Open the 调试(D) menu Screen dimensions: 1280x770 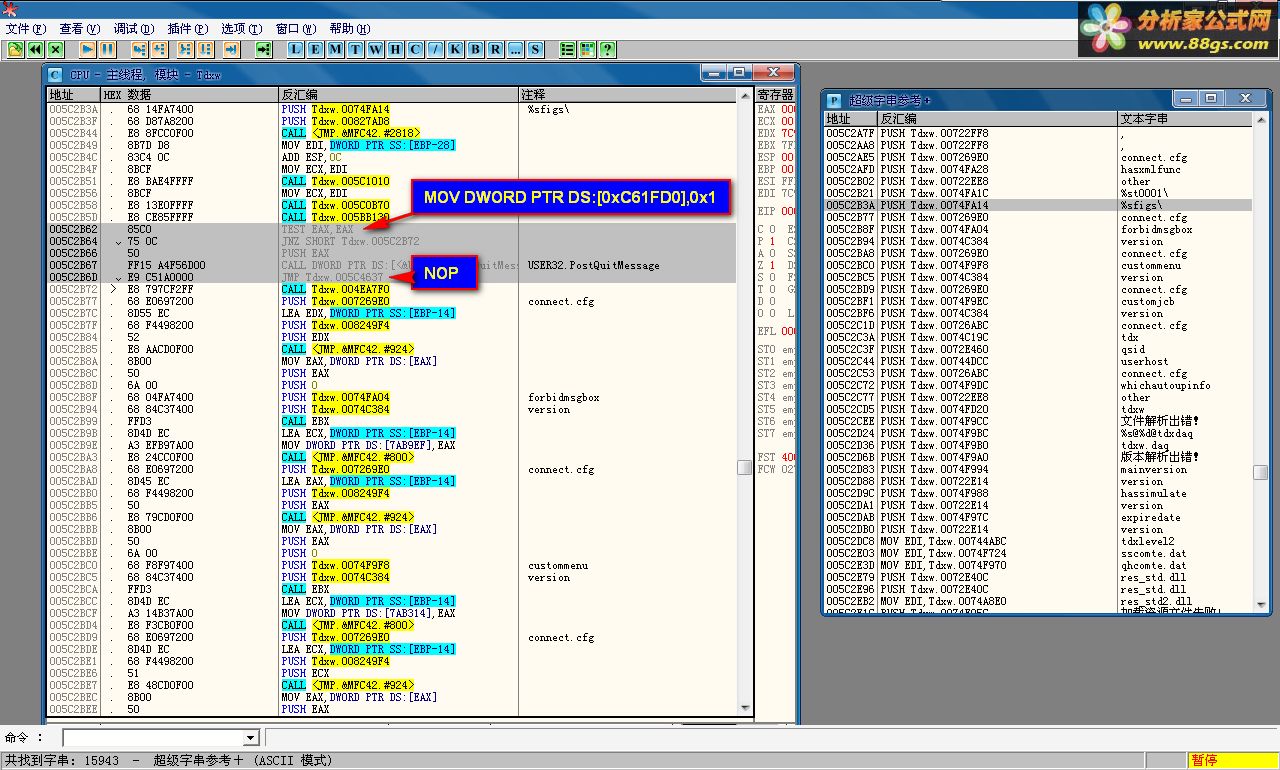click(x=134, y=28)
